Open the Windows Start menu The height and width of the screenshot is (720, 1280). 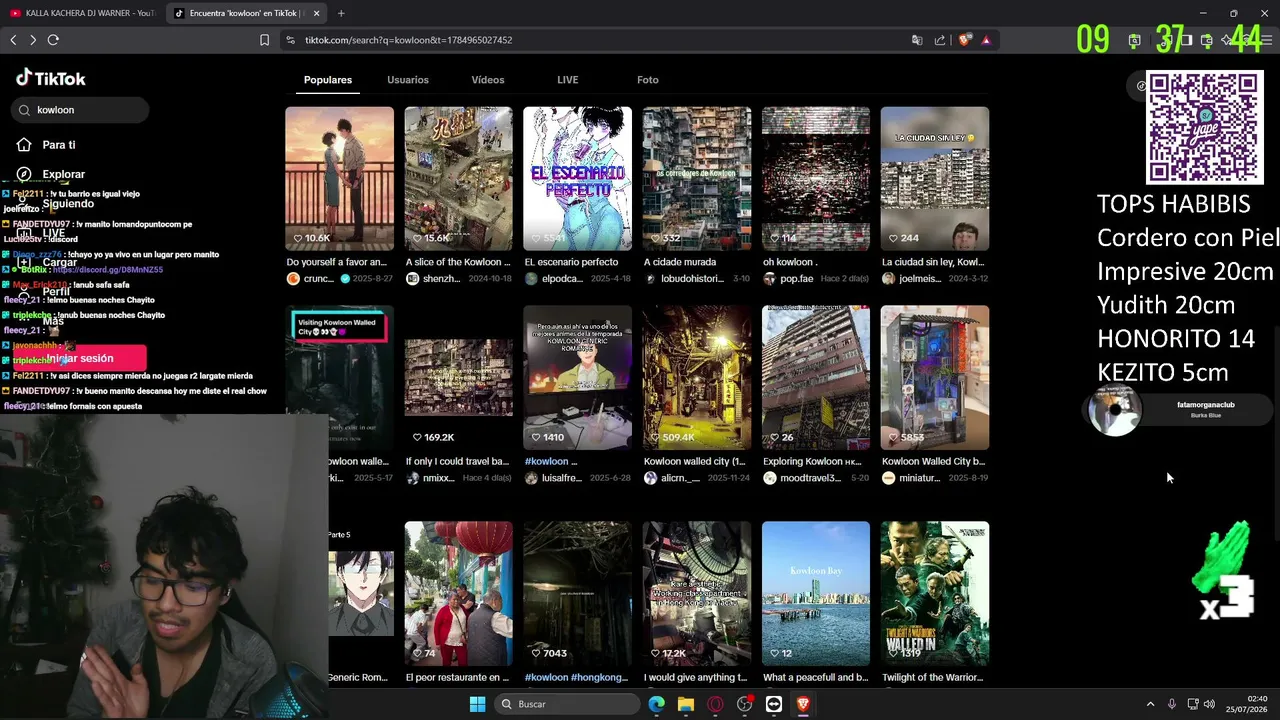point(477,704)
